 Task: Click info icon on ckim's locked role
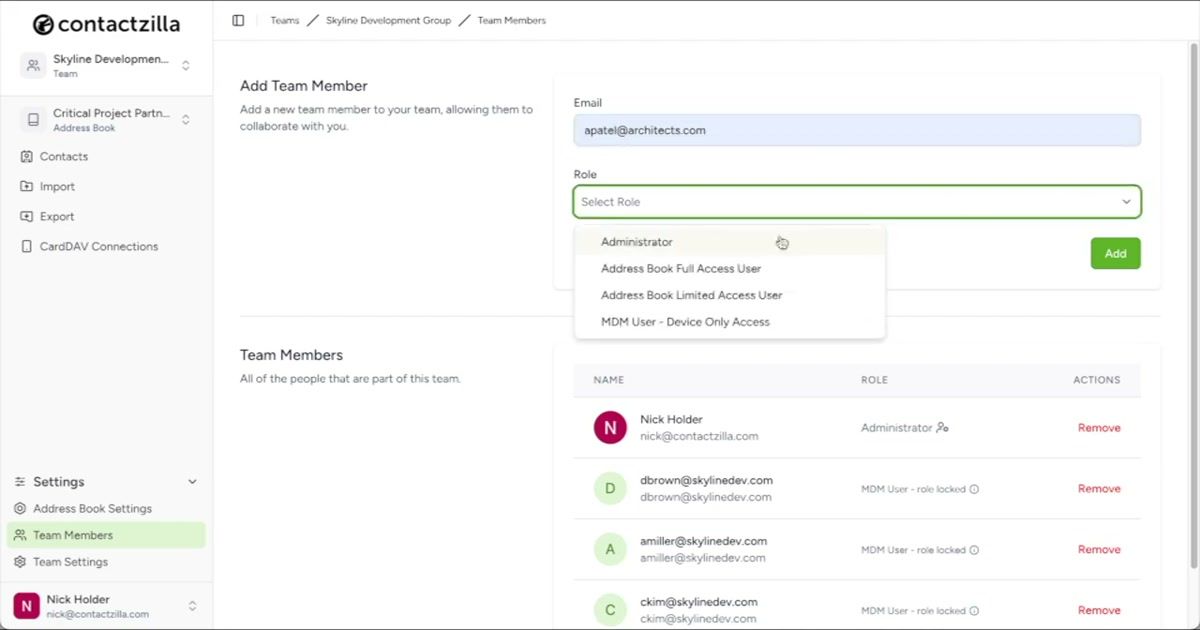click(x=974, y=611)
